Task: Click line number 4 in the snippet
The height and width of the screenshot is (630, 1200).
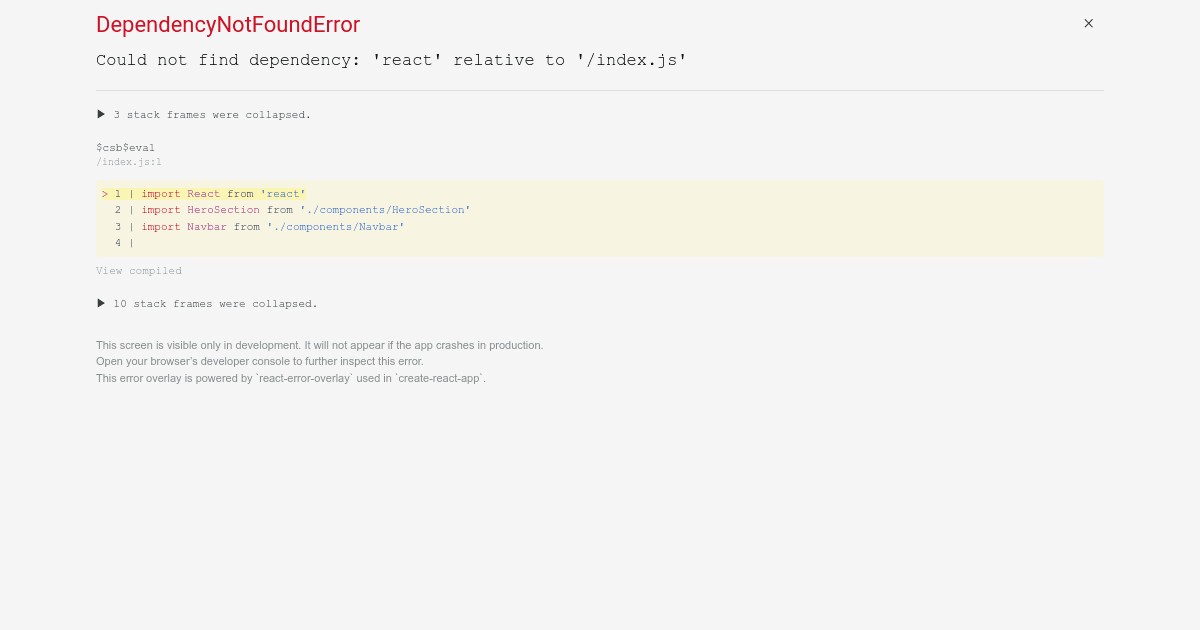Action: [118, 242]
